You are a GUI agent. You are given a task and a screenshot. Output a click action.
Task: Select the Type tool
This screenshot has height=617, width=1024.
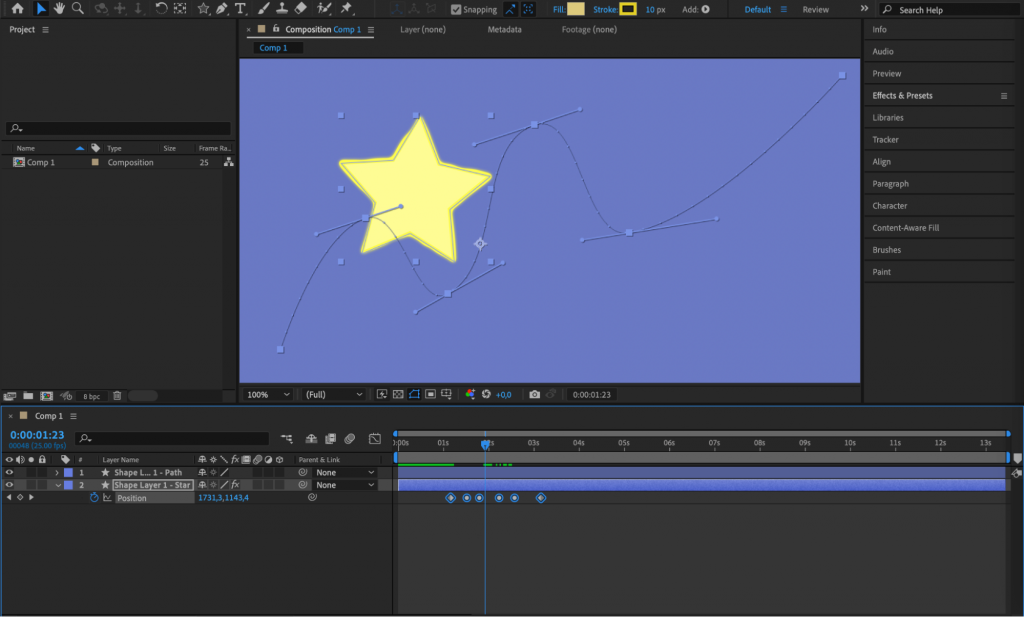(x=240, y=8)
